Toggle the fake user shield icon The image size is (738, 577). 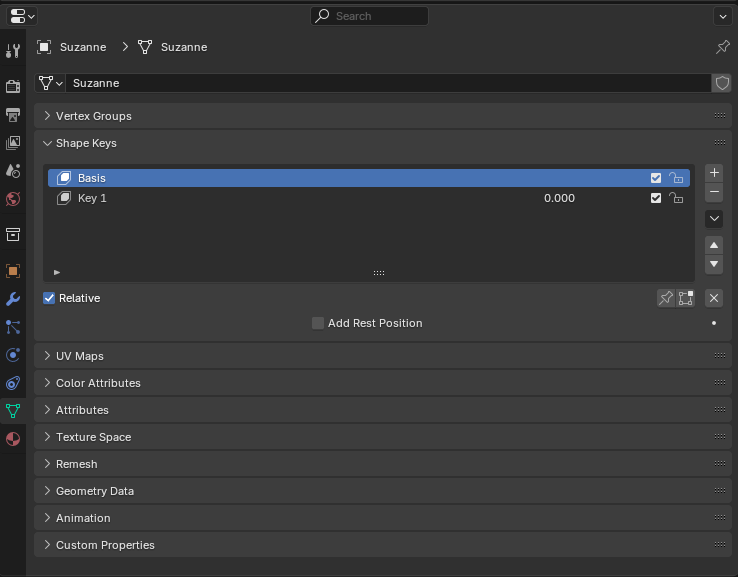pyautogui.click(x=722, y=83)
